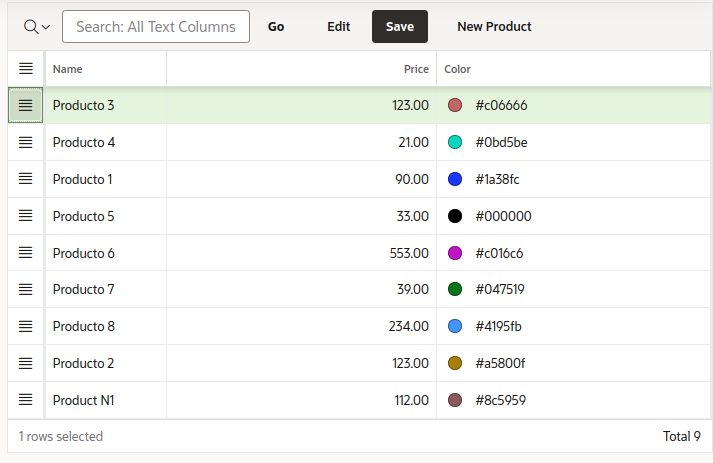Focus the Search All Text Columns field
713x463 pixels.
(156, 27)
